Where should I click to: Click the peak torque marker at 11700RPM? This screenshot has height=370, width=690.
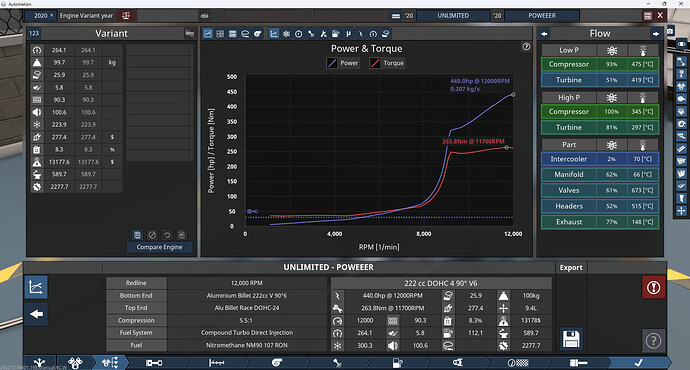506,147
